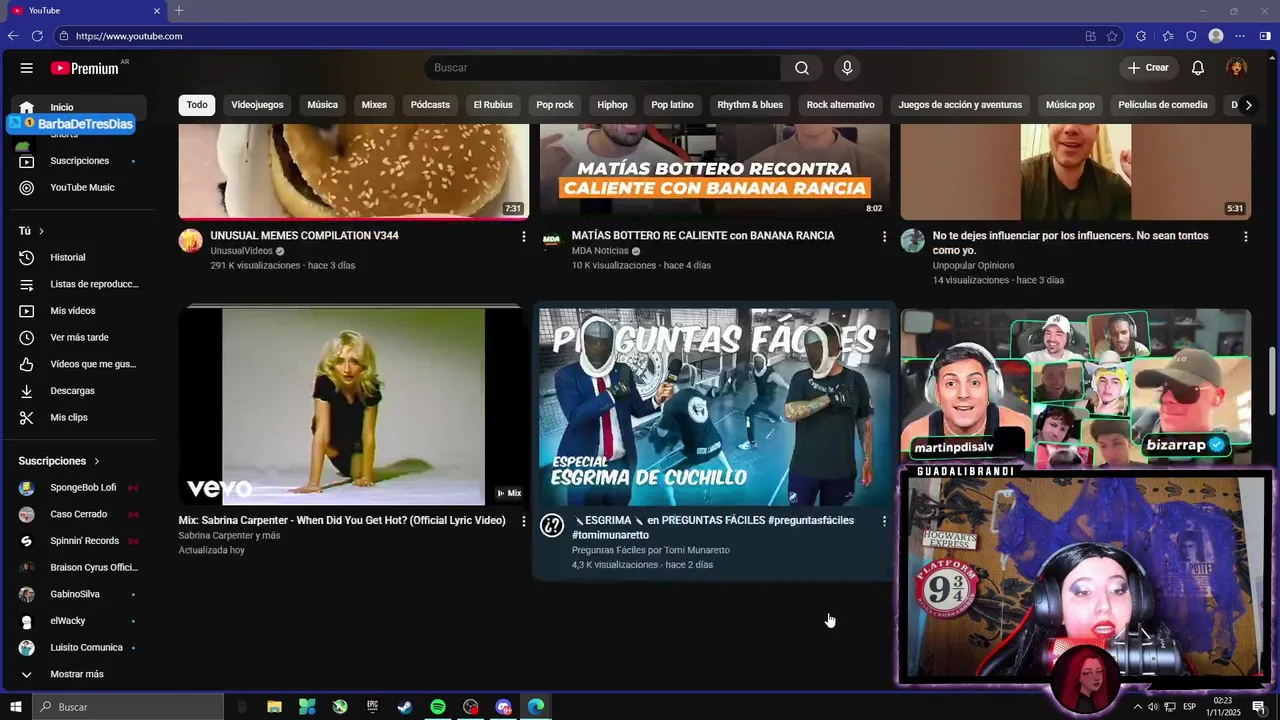Viewport: 1280px width, 720px height.
Task: Open the MDA Noticias channel avatar
Action: point(552,241)
